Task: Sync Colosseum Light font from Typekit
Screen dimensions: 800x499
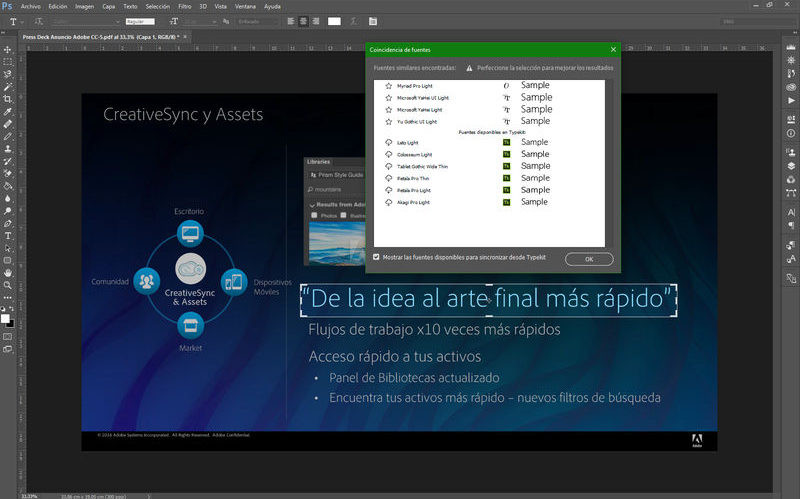Action: (x=389, y=154)
